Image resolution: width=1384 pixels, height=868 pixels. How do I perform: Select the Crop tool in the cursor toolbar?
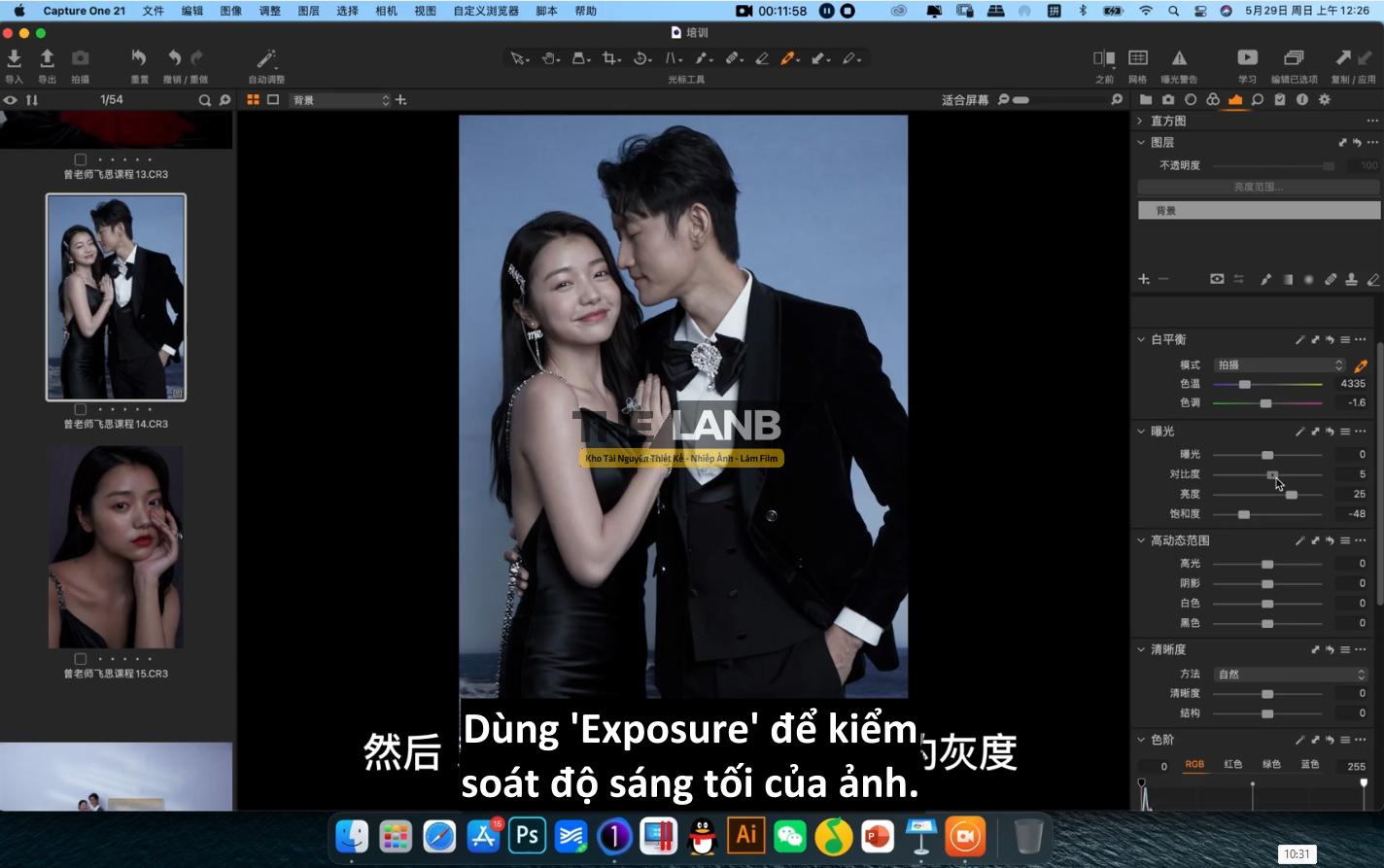tap(608, 58)
